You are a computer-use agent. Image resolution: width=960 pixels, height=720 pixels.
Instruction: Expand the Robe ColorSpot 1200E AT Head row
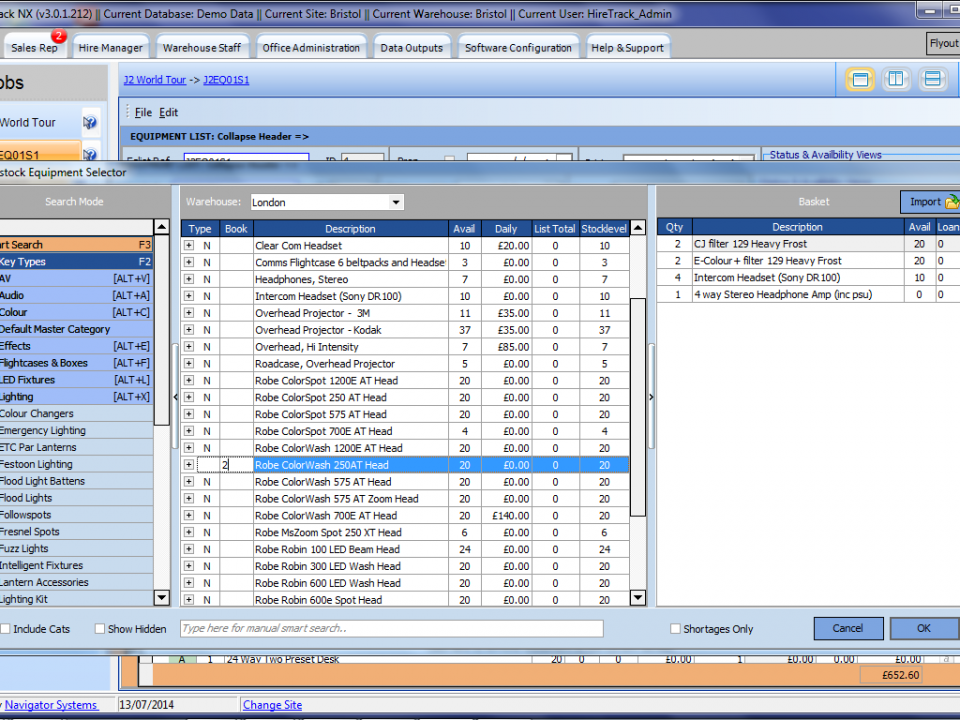click(190, 381)
